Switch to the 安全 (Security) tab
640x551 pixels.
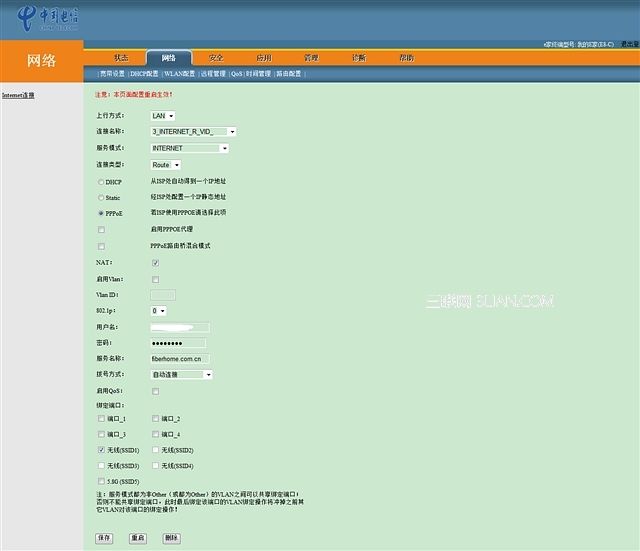[216, 58]
